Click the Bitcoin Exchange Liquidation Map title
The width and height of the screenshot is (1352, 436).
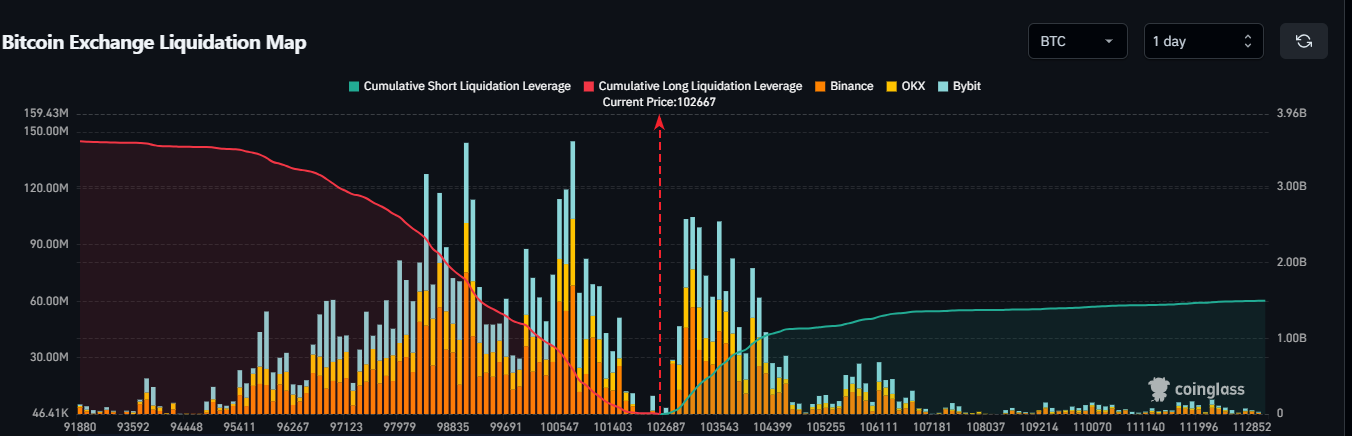(154, 42)
